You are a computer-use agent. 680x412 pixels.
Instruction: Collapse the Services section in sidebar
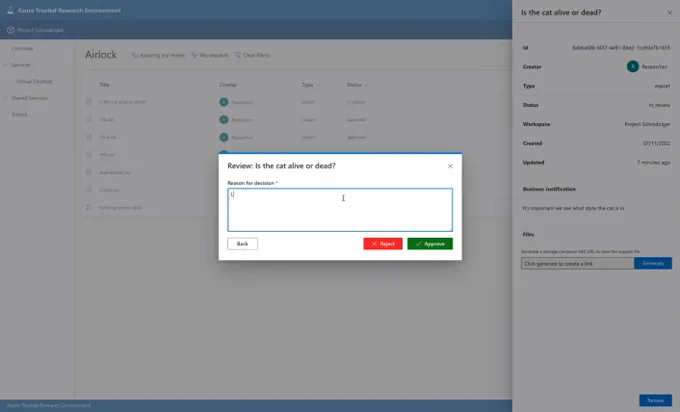[x=6, y=65]
